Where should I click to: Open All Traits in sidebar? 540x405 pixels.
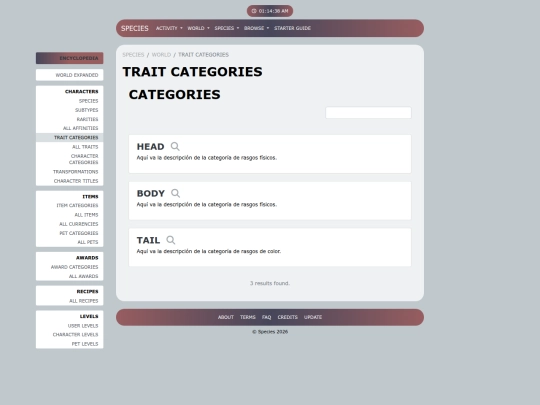pyautogui.click(x=85, y=147)
